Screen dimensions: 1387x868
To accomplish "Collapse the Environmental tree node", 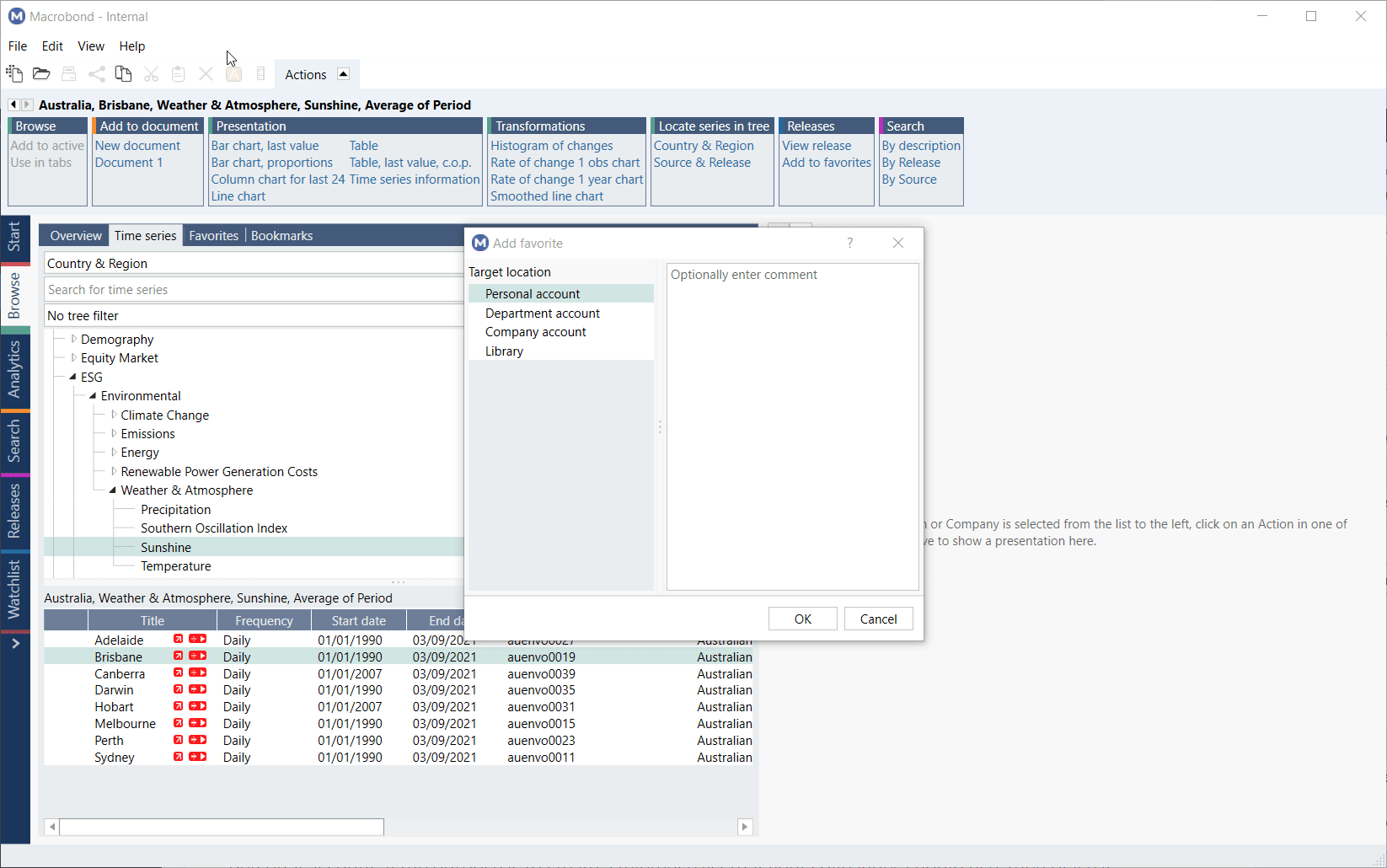I will coord(93,395).
